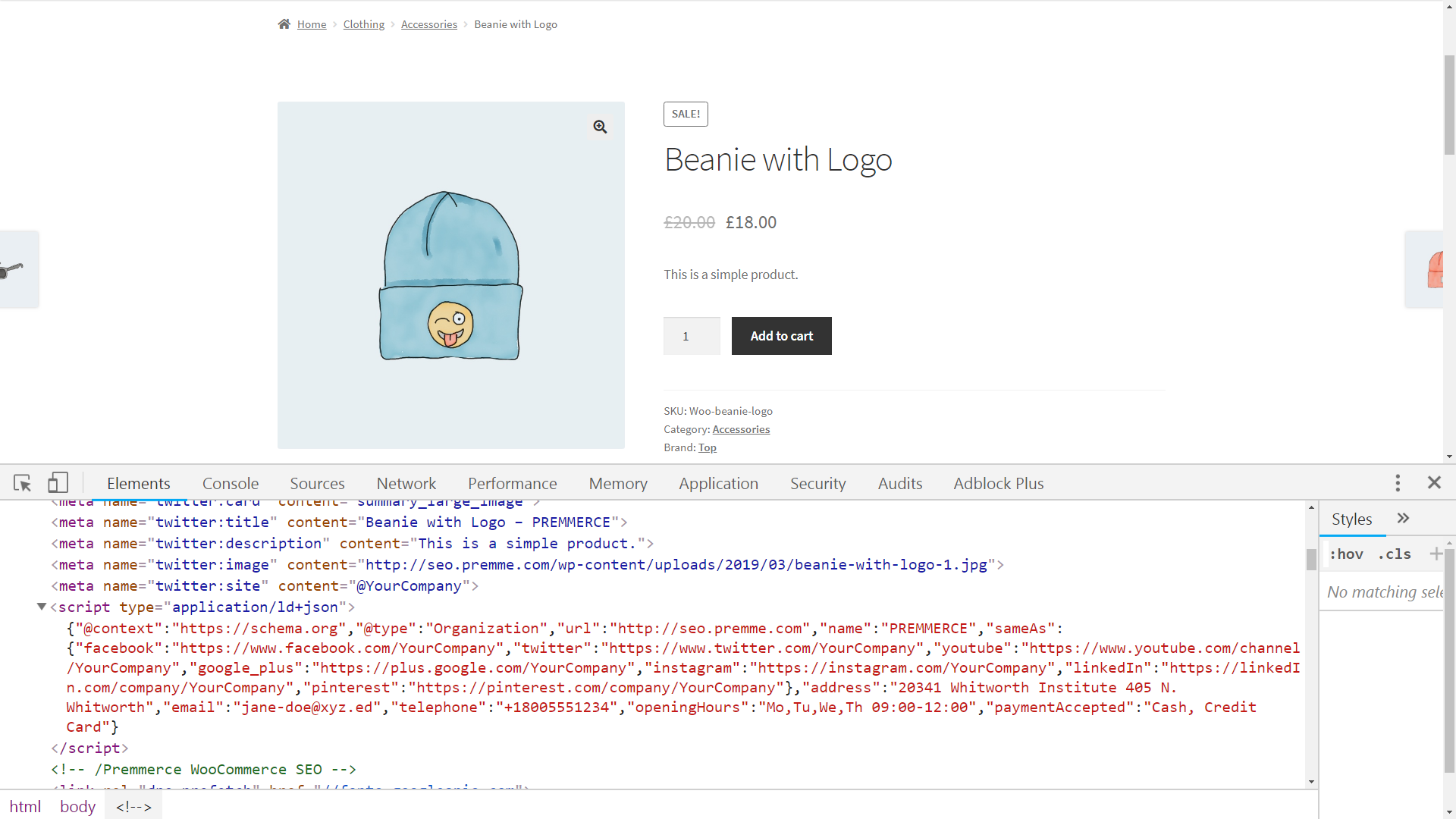Open the Audits tab
The width and height of the screenshot is (1456, 819).
point(900,483)
